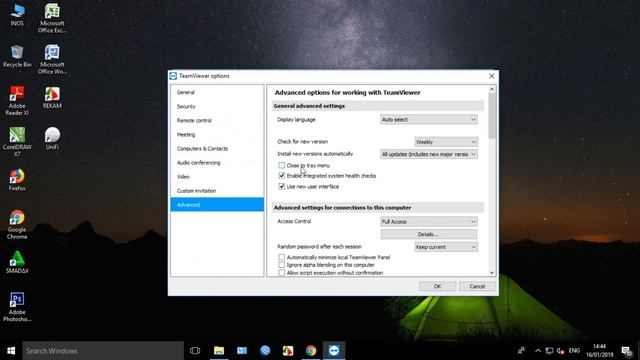Open Chrome from the taskbar
Viewport: 640px width, 360px height.
(311, 351)
